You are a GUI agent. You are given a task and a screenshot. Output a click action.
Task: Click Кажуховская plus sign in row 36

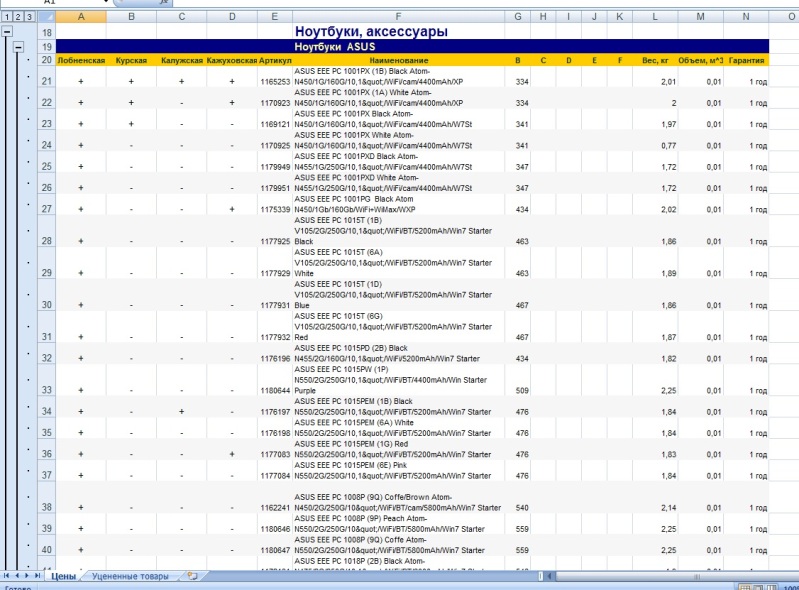click(x=232, y=454)
